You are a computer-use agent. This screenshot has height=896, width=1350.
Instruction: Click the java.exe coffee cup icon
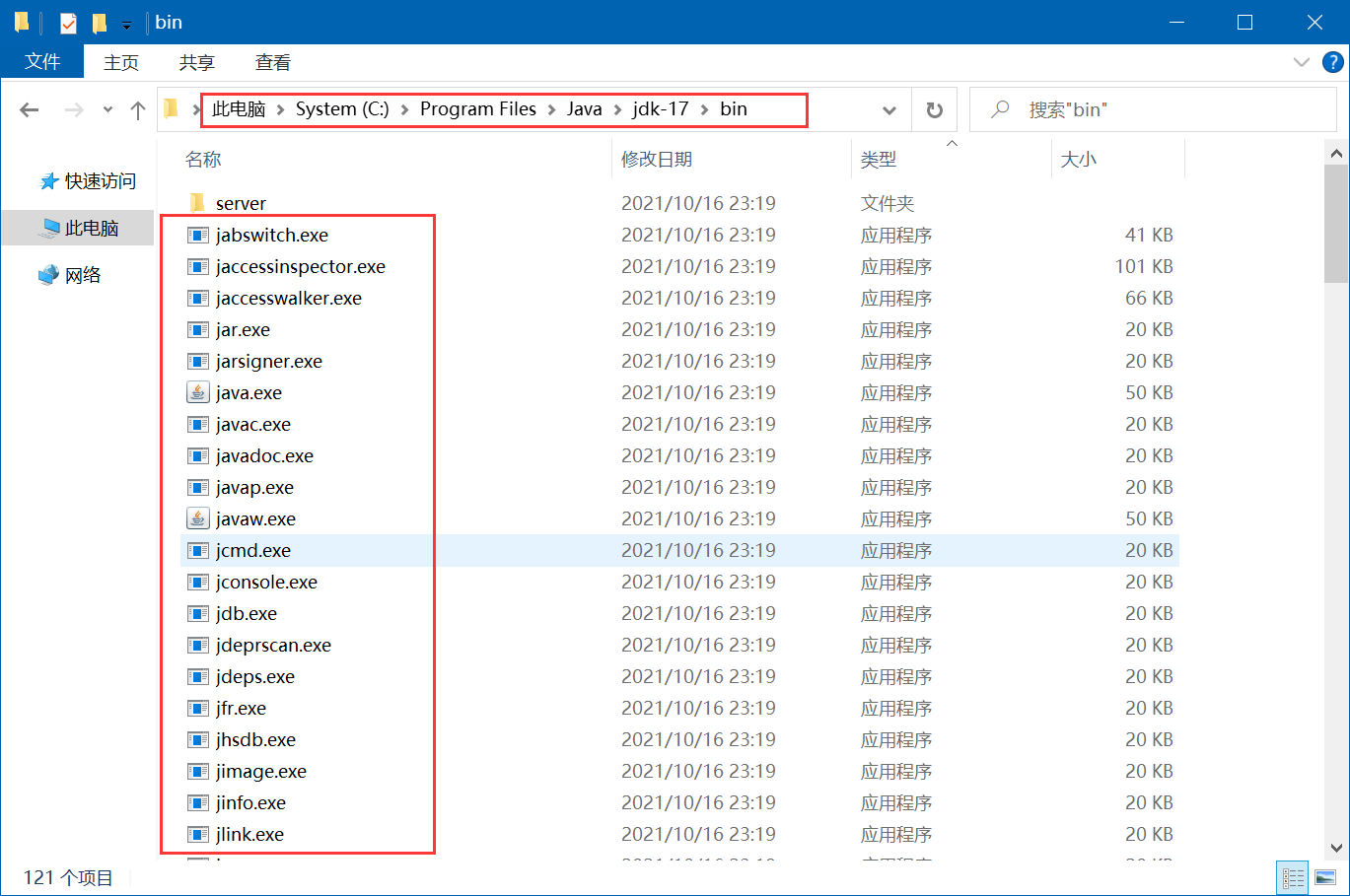tap(198, 392)
